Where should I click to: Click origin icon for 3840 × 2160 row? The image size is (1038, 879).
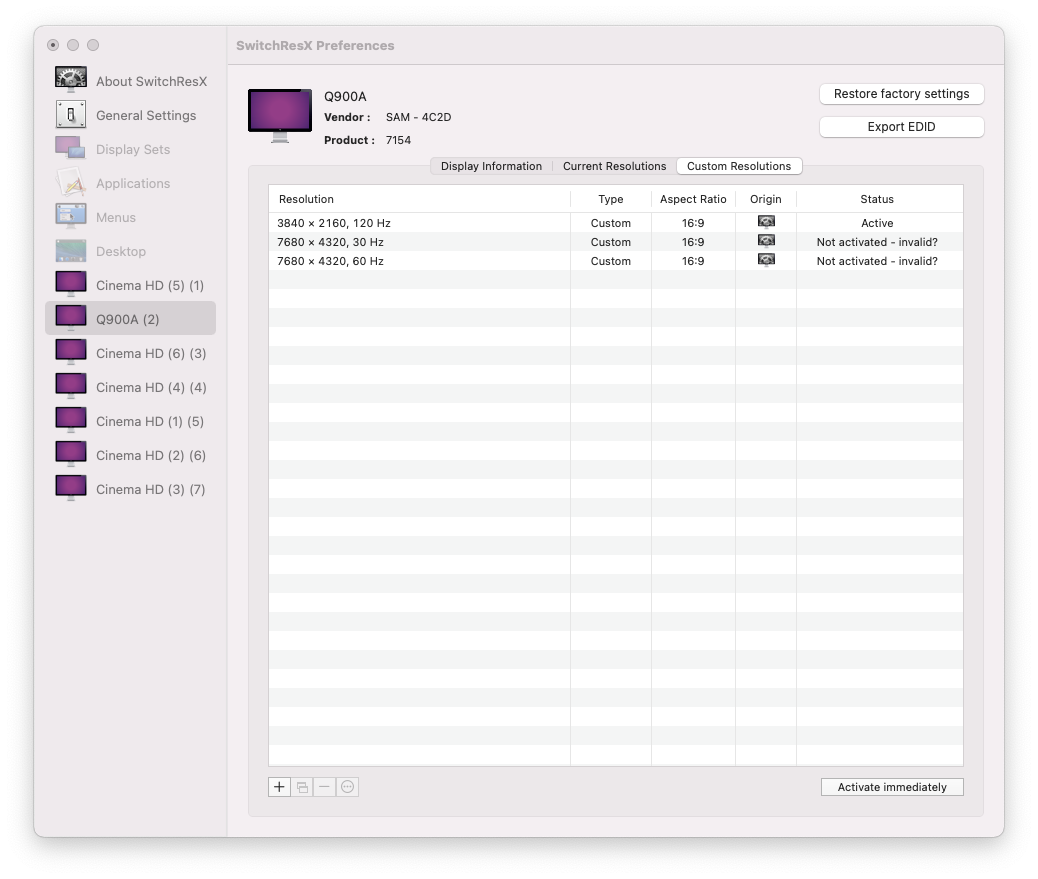(766, 222)
